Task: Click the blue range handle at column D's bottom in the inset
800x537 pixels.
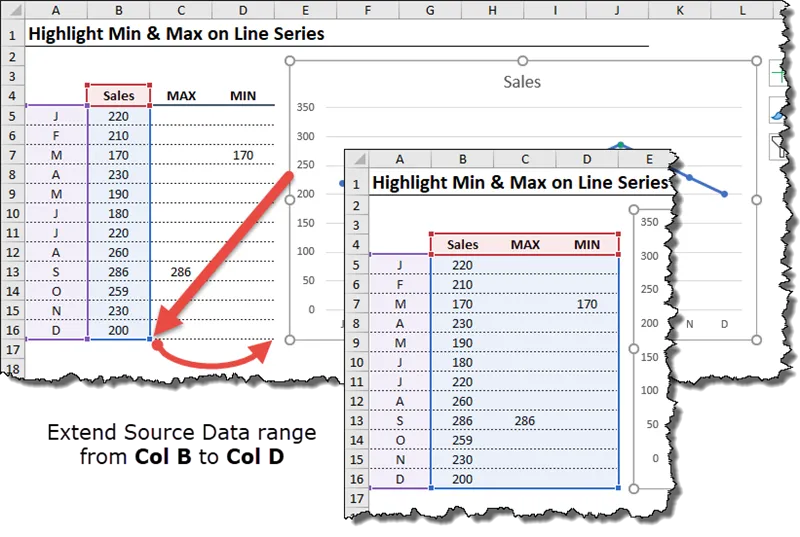Action: tap(619, 489)
